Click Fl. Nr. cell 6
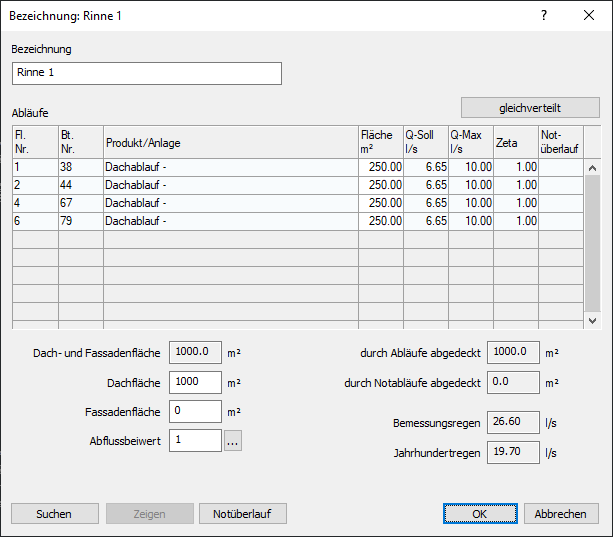The image size is (613, 537). tap(35, 221)
